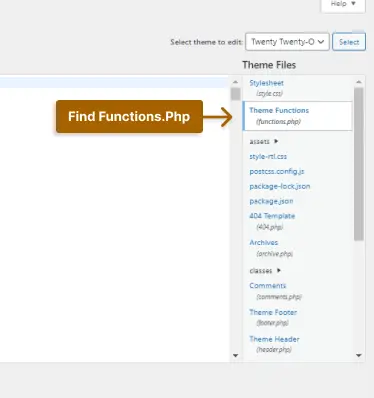
Task: Open the Help dropdown tab
Action: click(x=343, y=4)
